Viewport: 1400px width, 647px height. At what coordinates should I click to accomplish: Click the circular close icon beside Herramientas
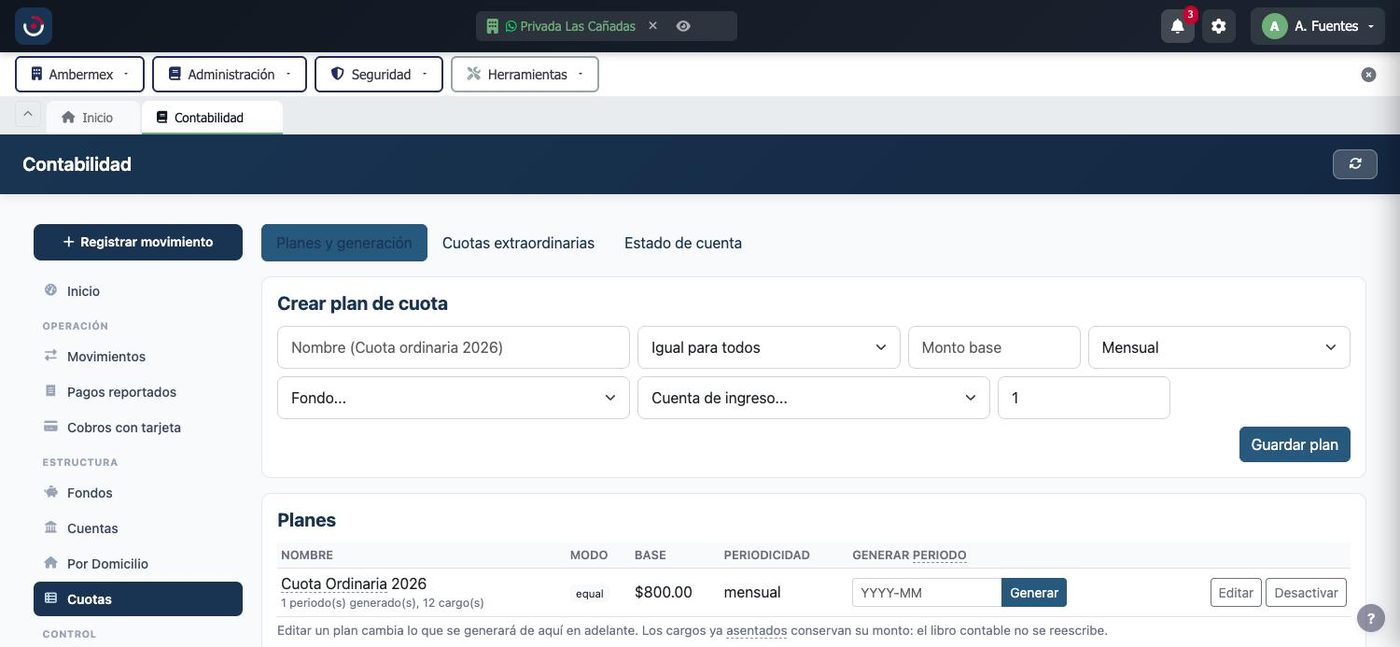[x=1369, y=74]
